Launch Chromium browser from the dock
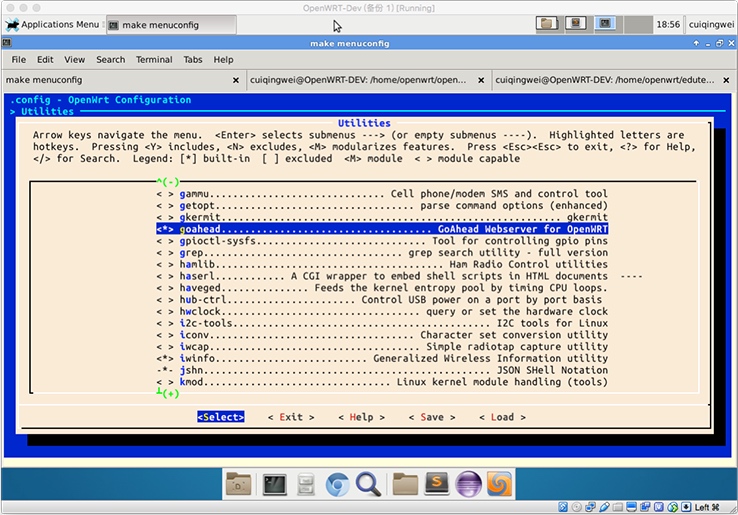The height and width of the screenshot is (515, 738). tap(337, 485)
